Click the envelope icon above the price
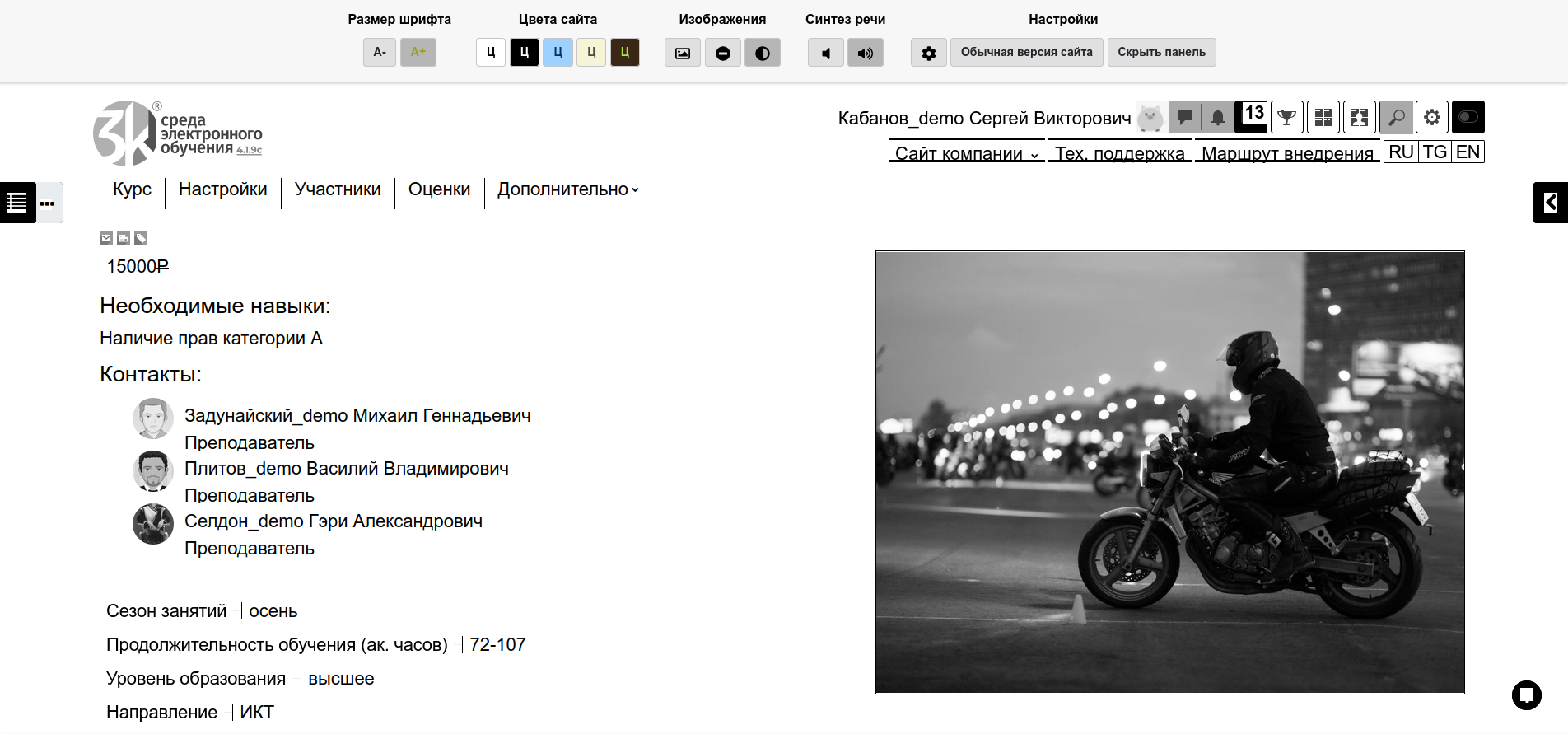The image size is (1568, 734). click(106, 238)
